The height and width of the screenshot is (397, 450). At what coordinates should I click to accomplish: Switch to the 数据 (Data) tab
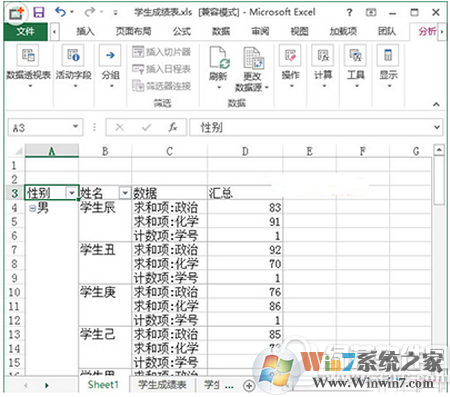point(221,31)
